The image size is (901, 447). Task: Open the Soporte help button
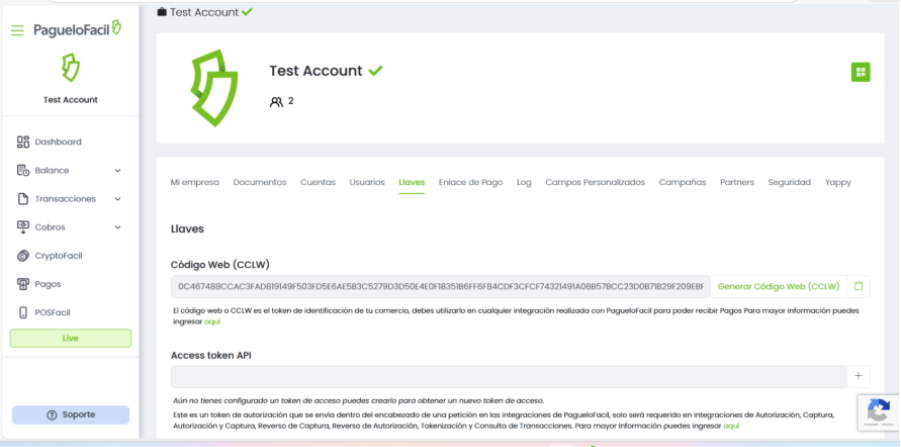[x=70, y=415]
